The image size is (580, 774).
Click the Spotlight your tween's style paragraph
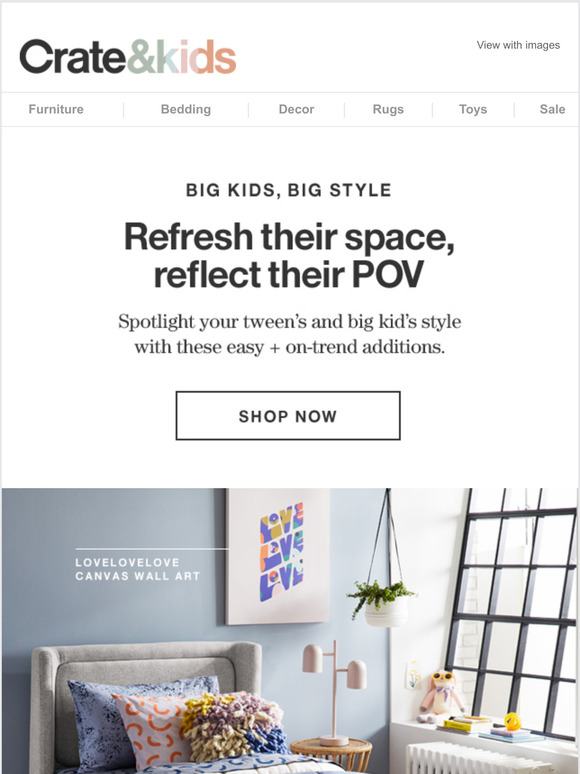point(289,334)
